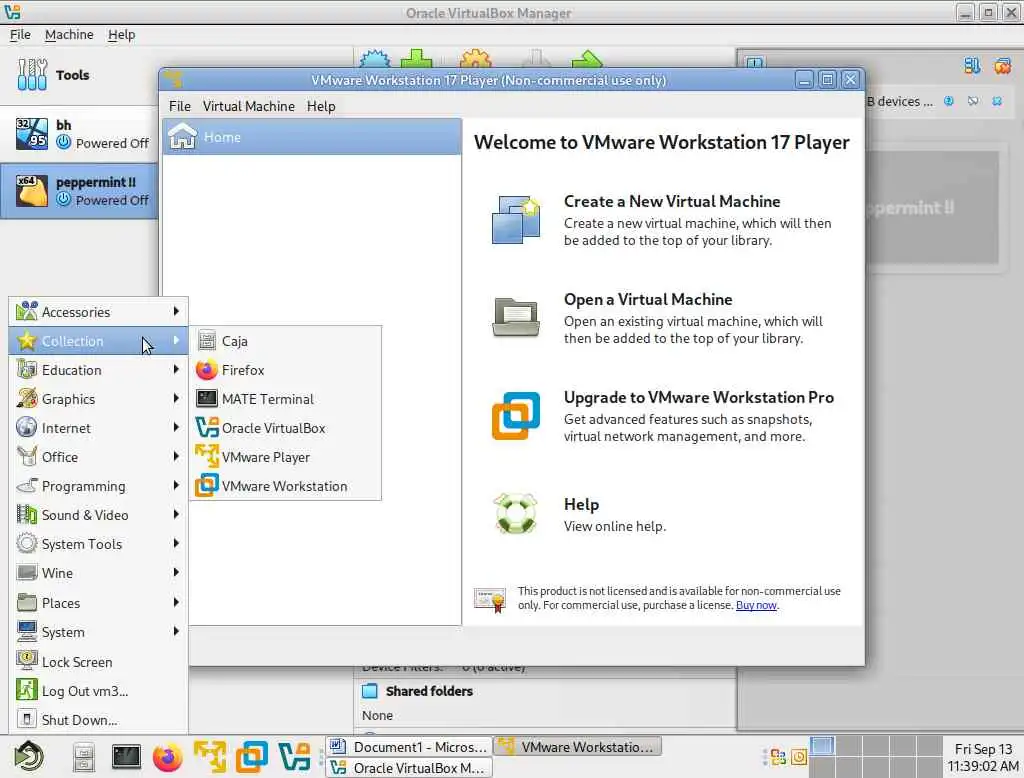
Task: Open Machine menu in VirtualBox Manager
Action: pos(69,35)
